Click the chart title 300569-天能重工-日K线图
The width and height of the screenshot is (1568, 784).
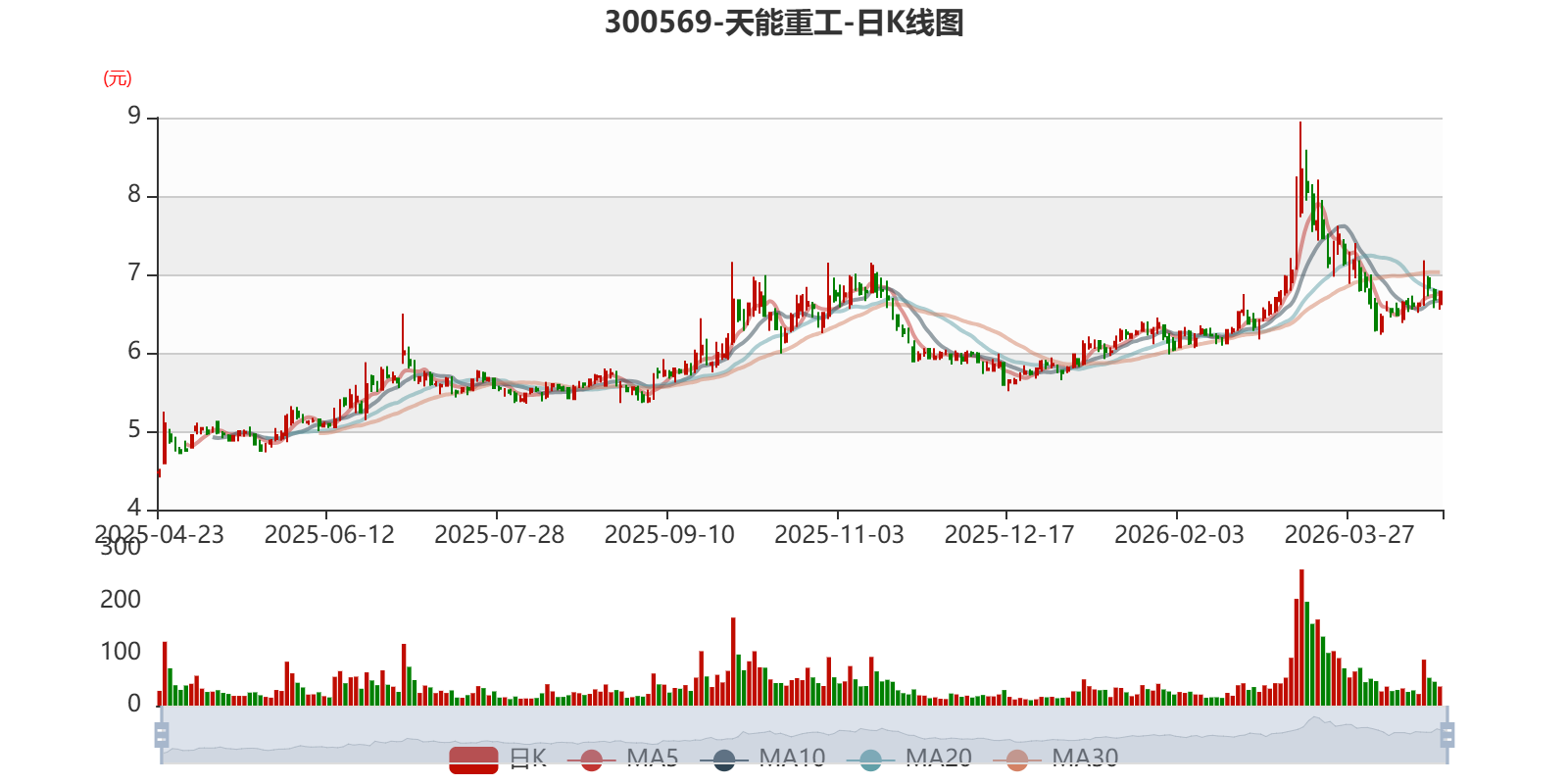pyautogui.click(x=784, y=23)
